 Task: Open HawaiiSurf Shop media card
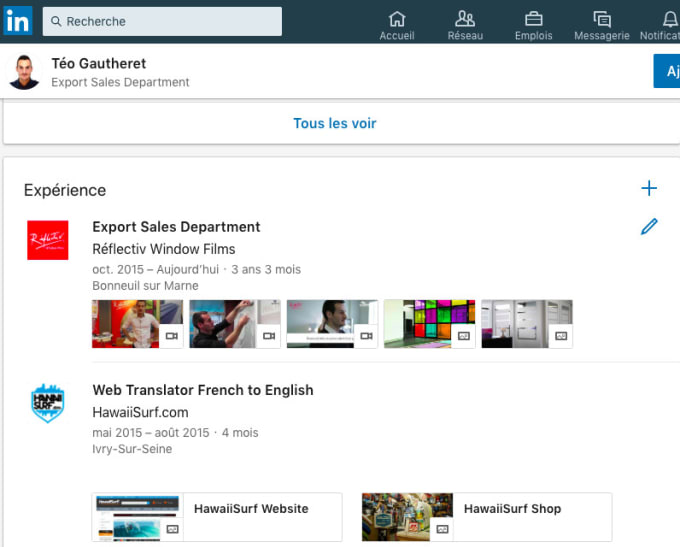point(487,517)
